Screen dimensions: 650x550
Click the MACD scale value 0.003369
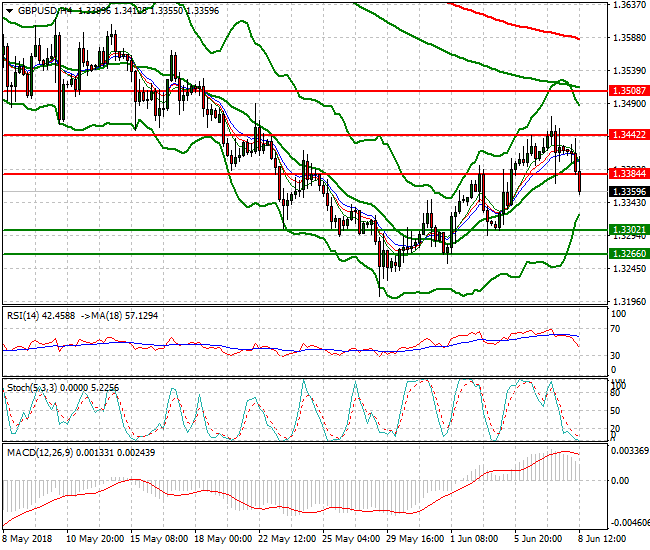(x=628, y=450)
